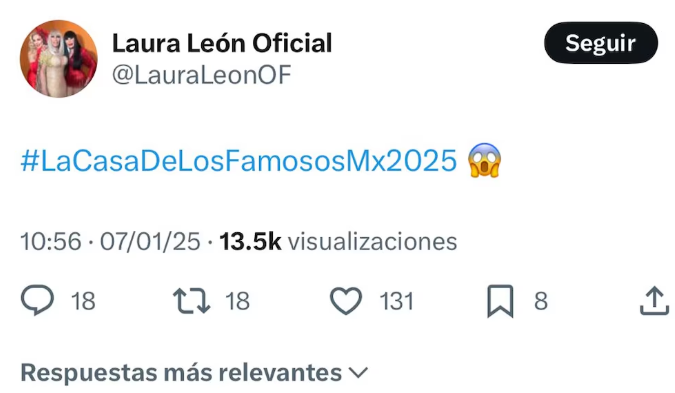Bookmark this tweet with the bookmark icon

(500, 301)
